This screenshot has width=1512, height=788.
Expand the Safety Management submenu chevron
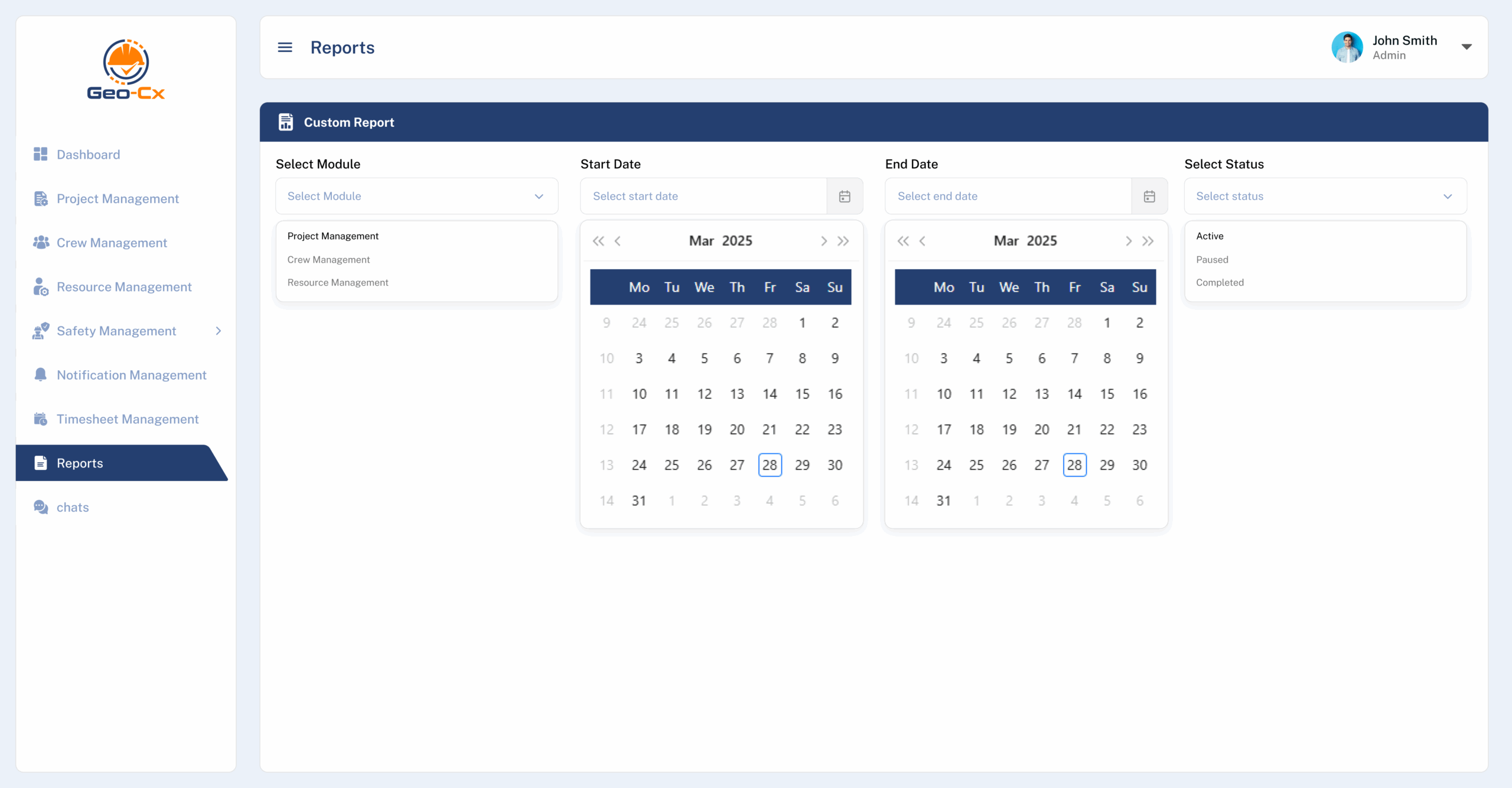[219, 331]
